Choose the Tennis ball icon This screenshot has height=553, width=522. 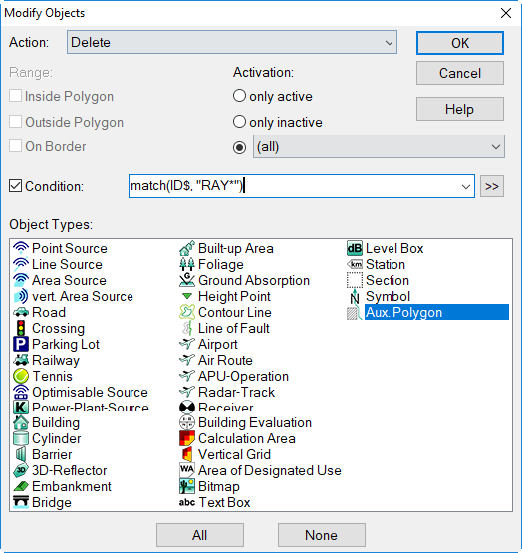click(21, 376)
